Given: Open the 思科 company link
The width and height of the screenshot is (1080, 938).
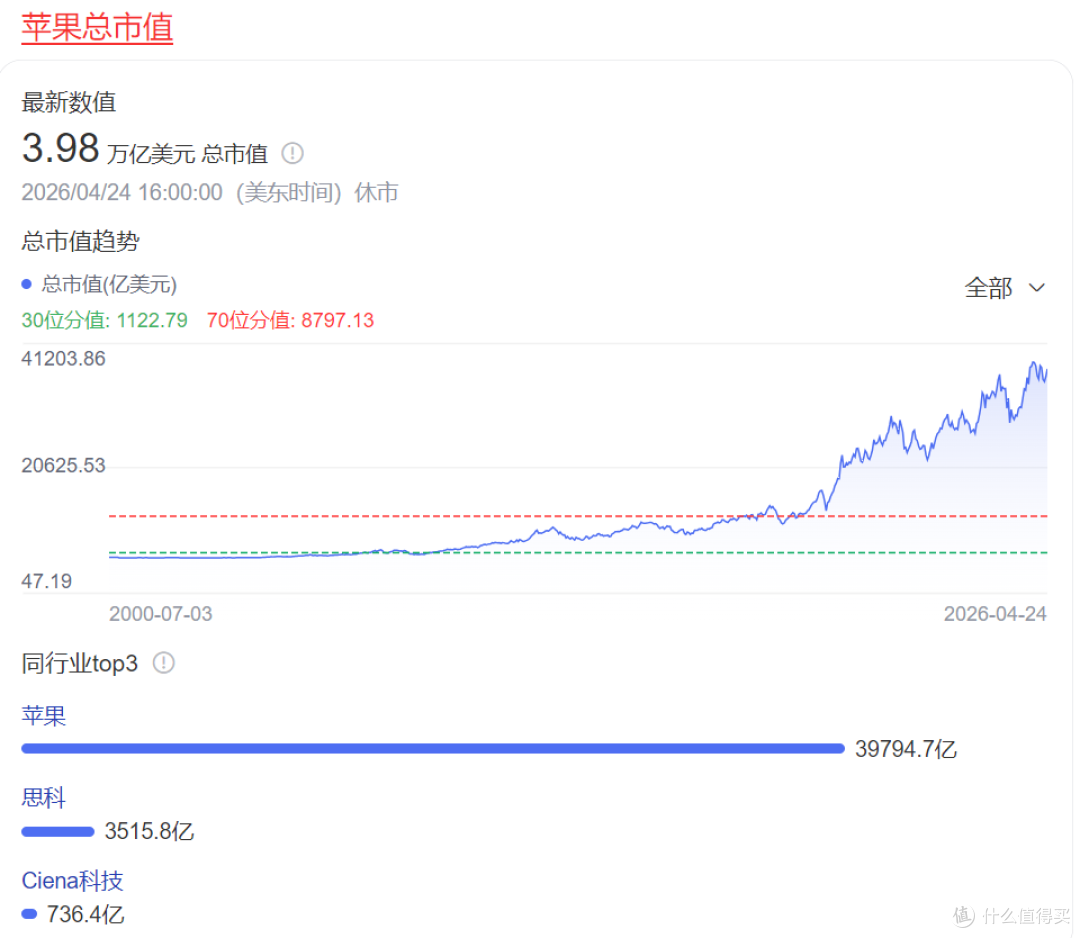Looking at the screenshot, I should [43, 798].
